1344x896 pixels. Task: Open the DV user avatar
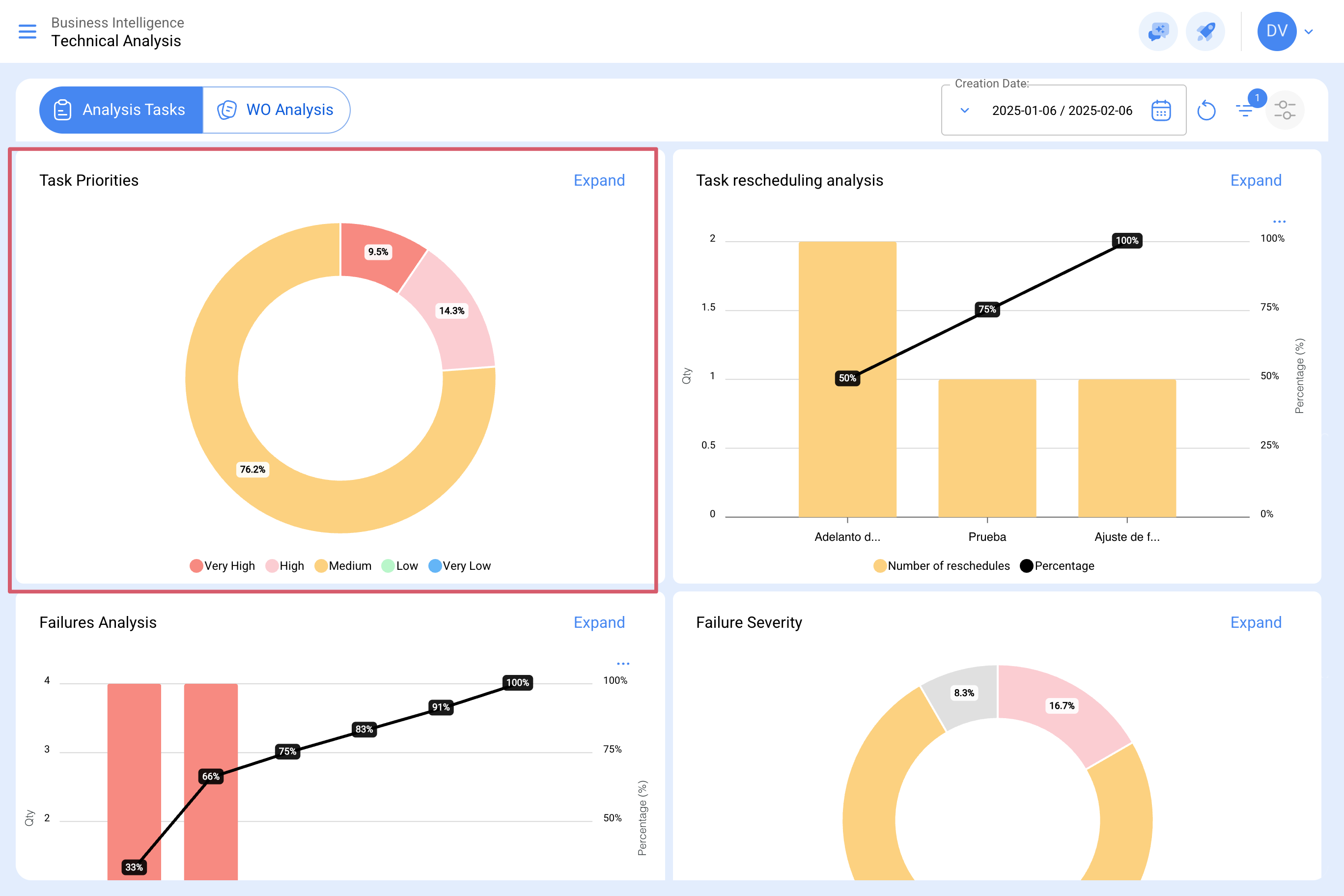pyautogui.click(x=1277, y=31)
